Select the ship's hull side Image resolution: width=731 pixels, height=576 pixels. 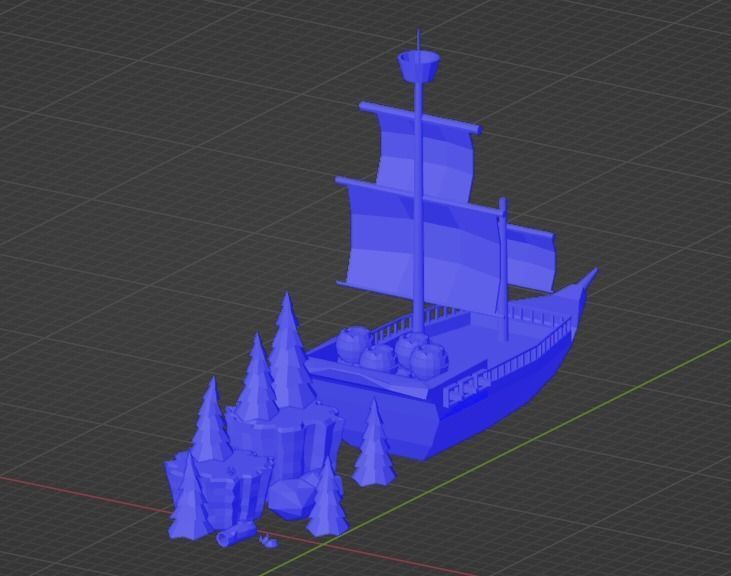tap(503, 398)
